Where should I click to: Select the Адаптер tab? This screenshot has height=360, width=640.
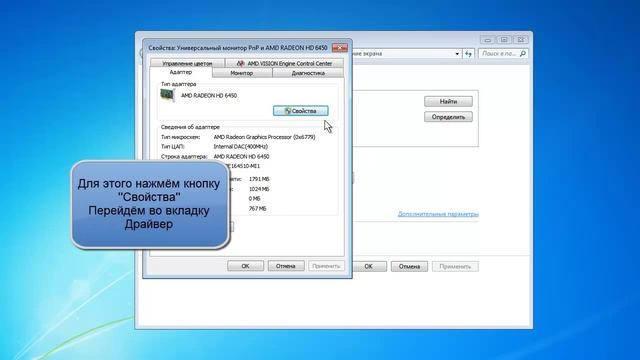pyautogui.click(x=181, y=72)
